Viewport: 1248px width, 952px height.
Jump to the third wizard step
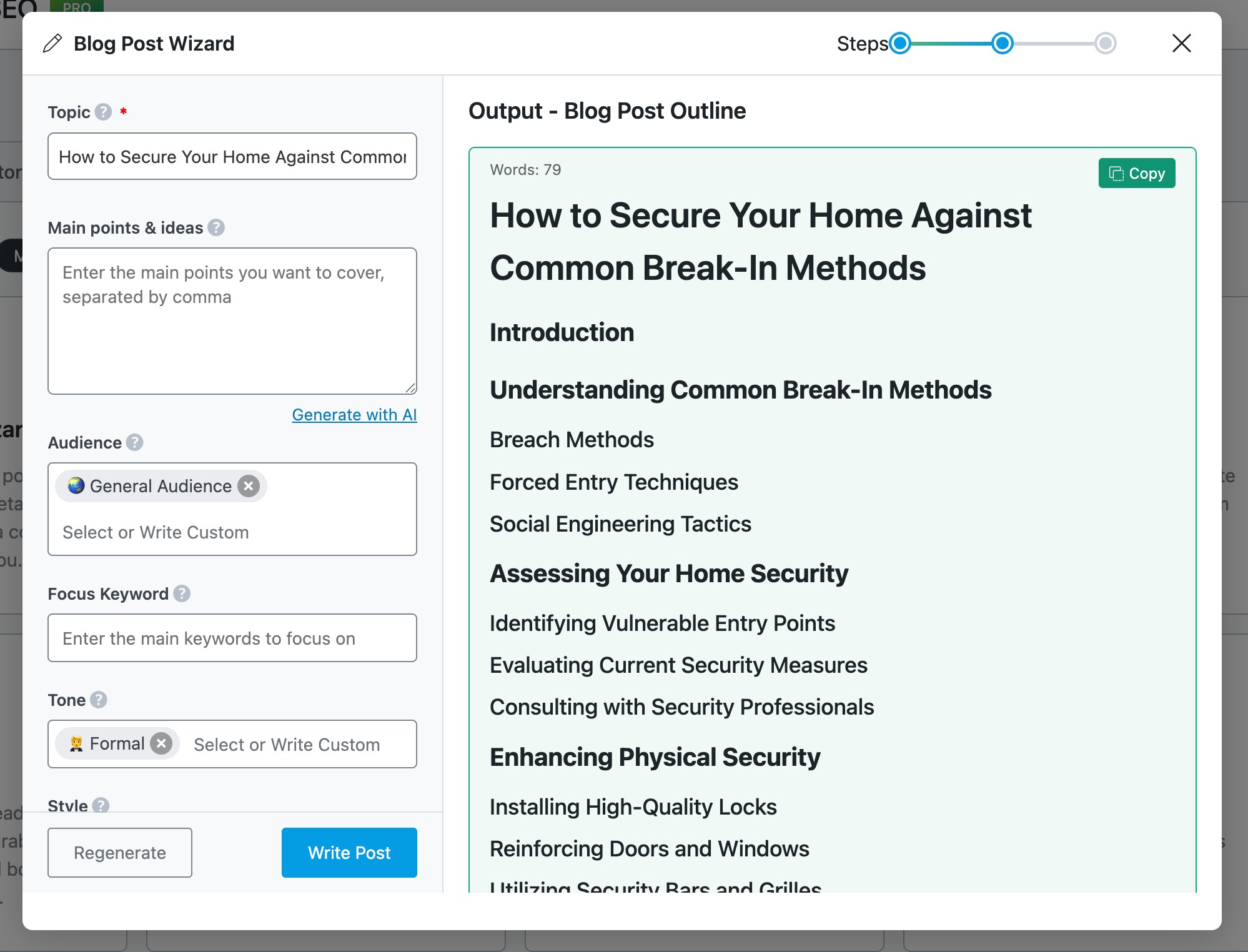[1105, 44]
